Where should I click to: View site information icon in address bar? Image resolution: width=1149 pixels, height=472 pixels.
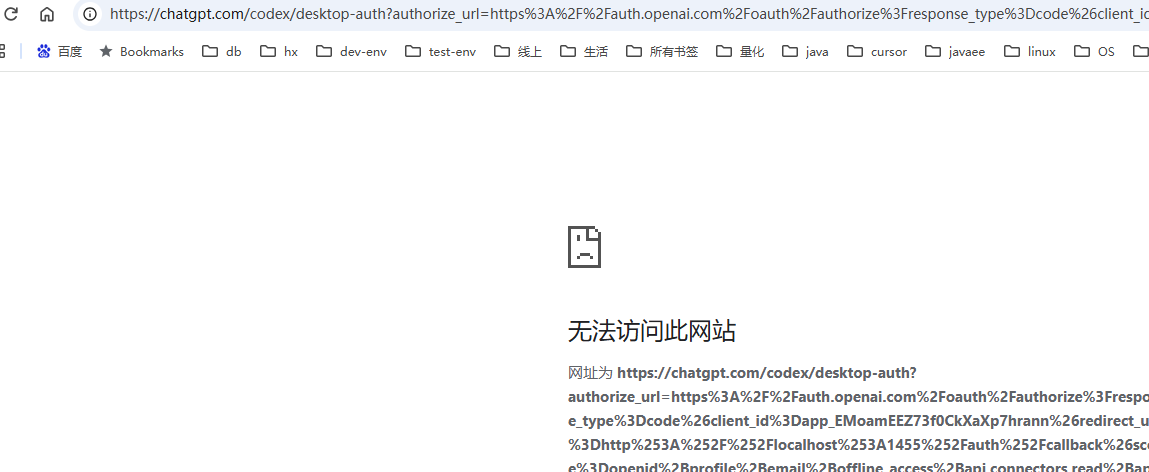(x=90, y=14)
